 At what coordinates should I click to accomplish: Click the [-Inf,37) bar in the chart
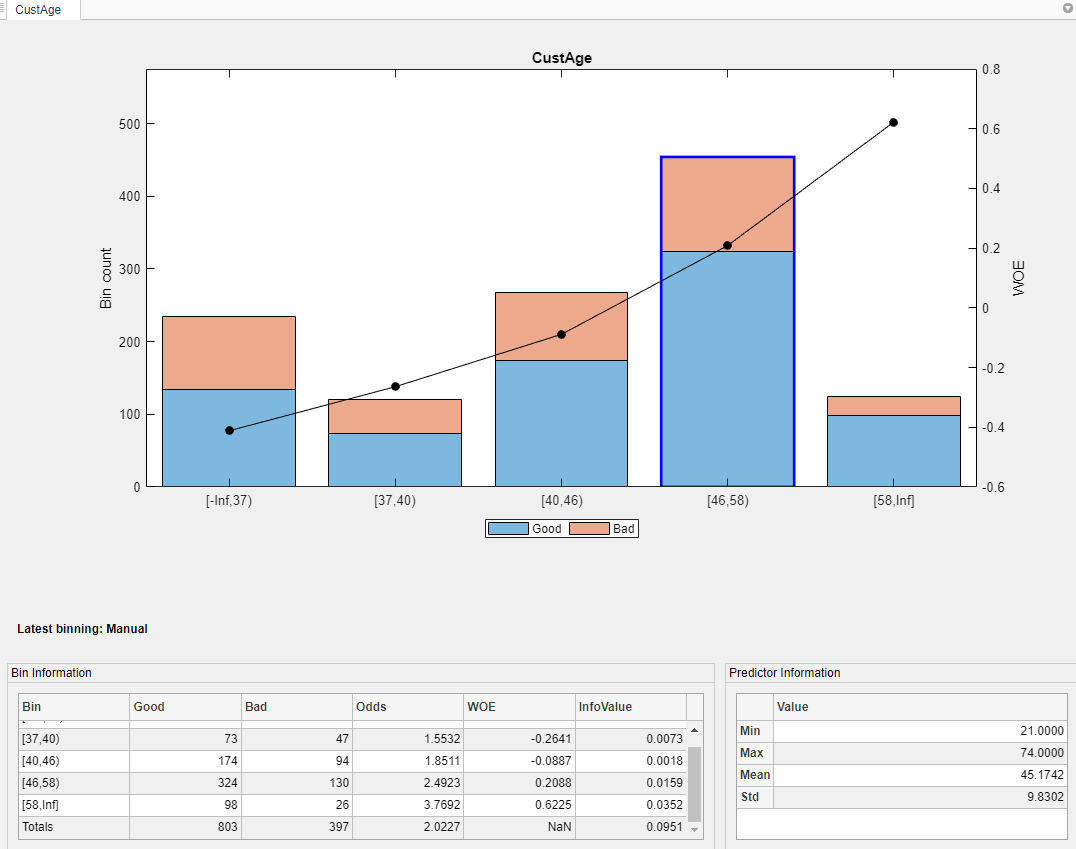(x=228, y=400)
